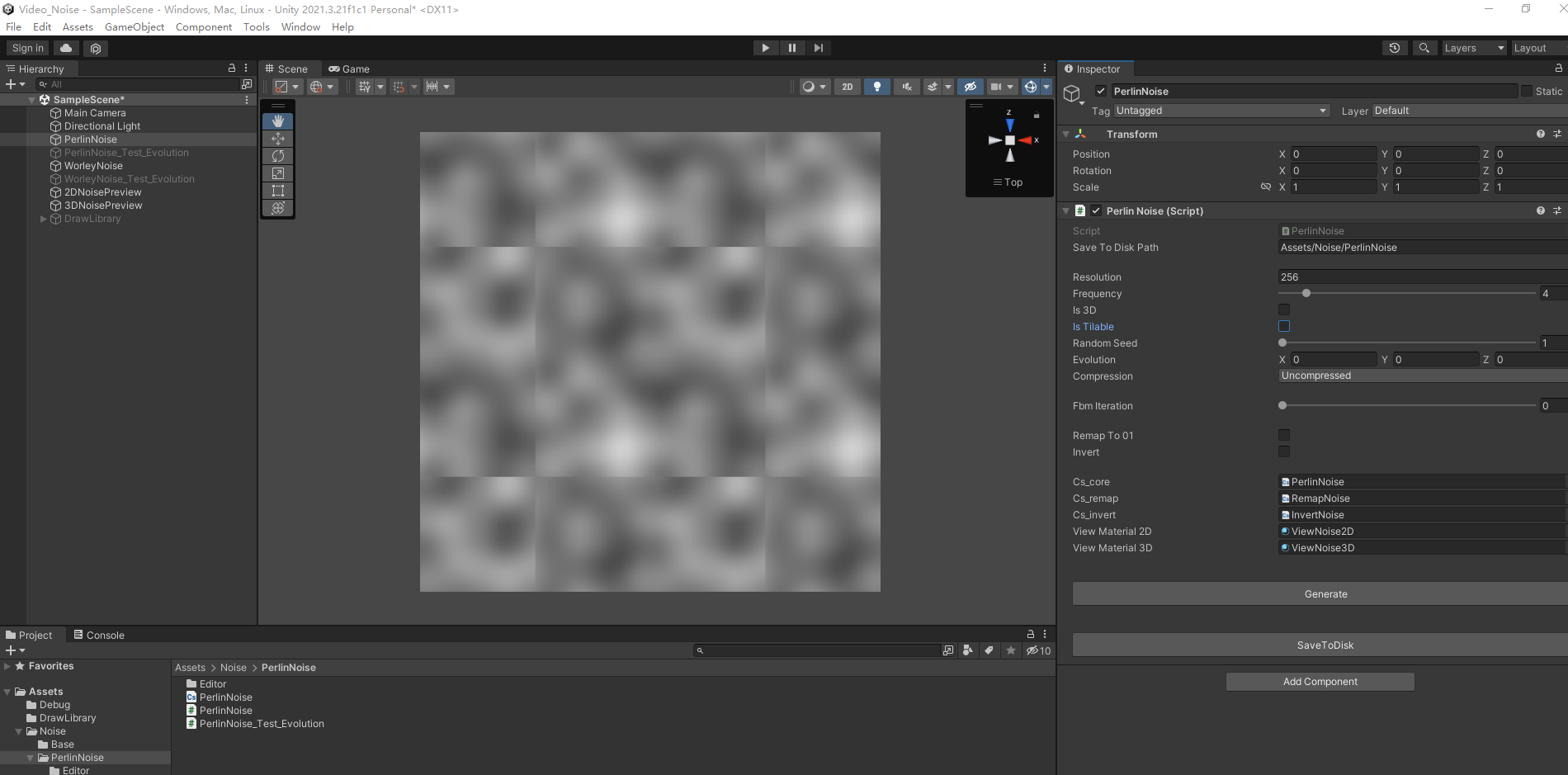The height and width of the screenshot is (775, 1568).
Task: Switch to the Console tab
Action: point(105,635)
